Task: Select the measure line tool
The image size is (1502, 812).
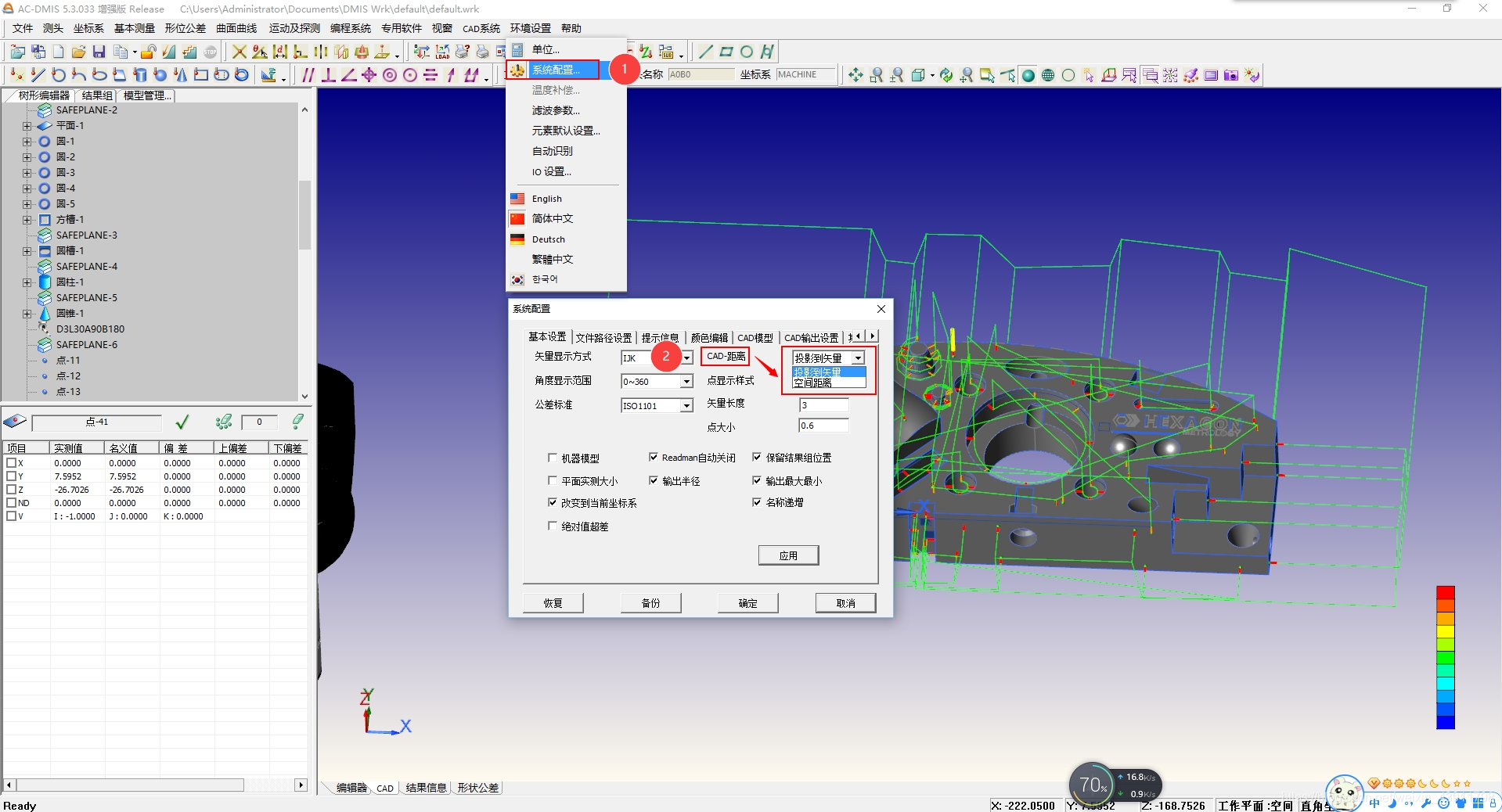Action: point(38,74)
